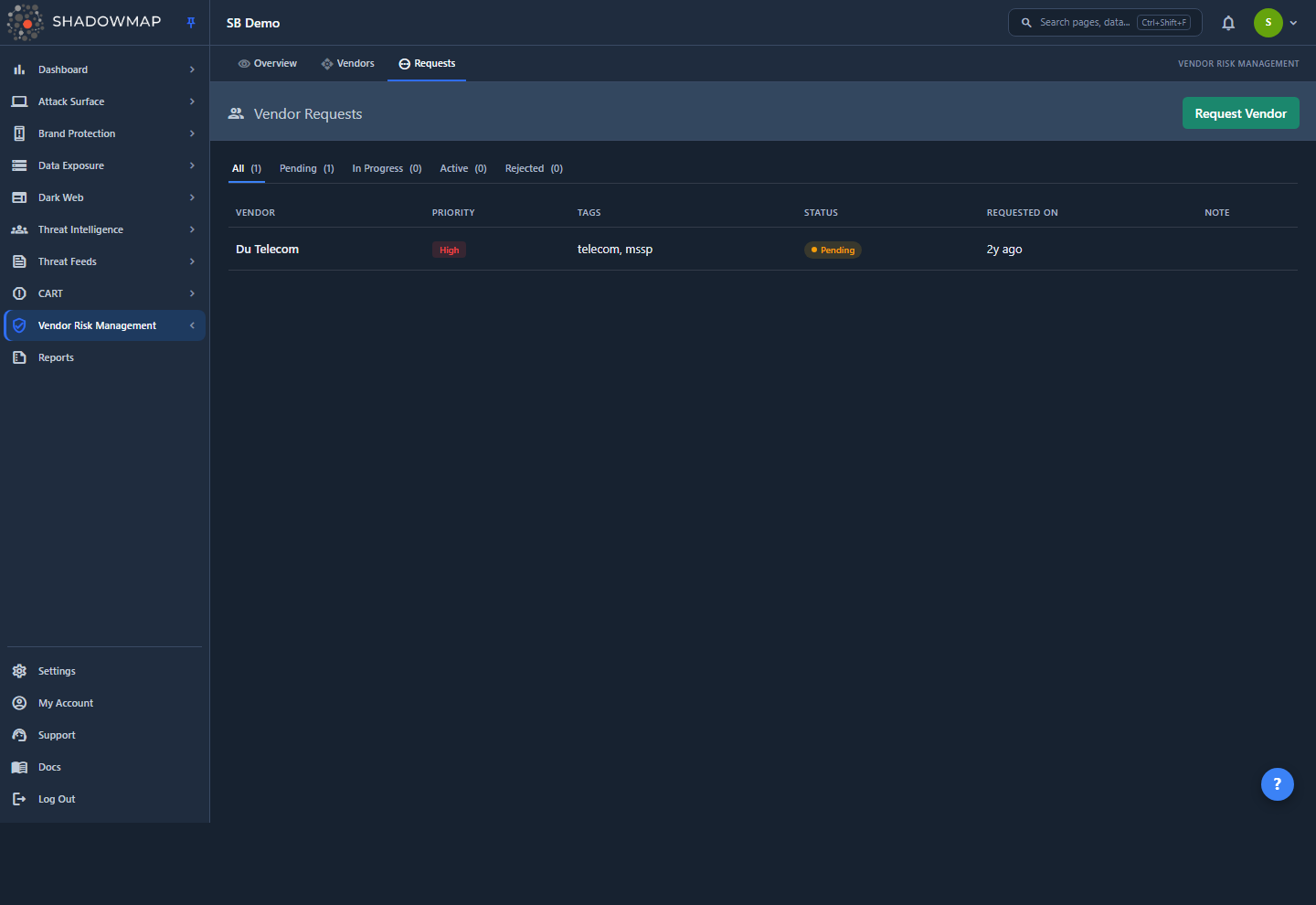Click the REQUESTED ON column header

click(1023, 212)
